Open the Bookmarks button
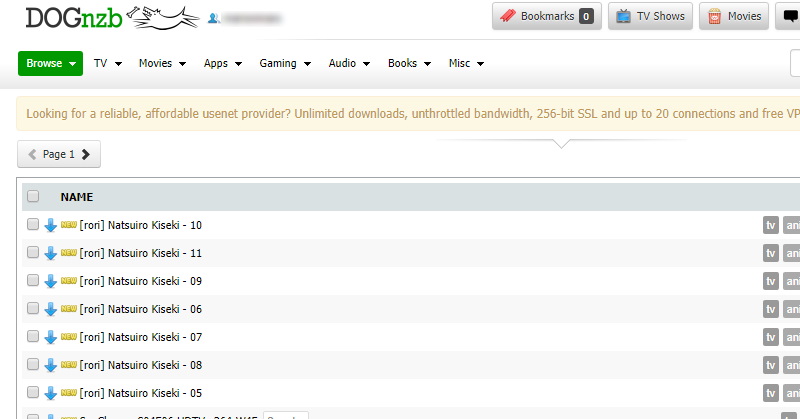This screenshot has width=800, height=419. point(546,16)
